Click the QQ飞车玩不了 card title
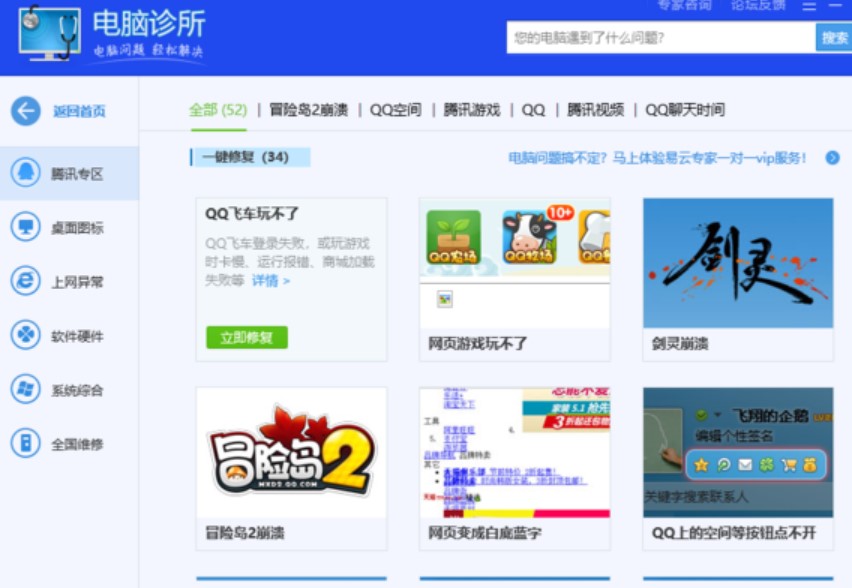 [252, 214]
